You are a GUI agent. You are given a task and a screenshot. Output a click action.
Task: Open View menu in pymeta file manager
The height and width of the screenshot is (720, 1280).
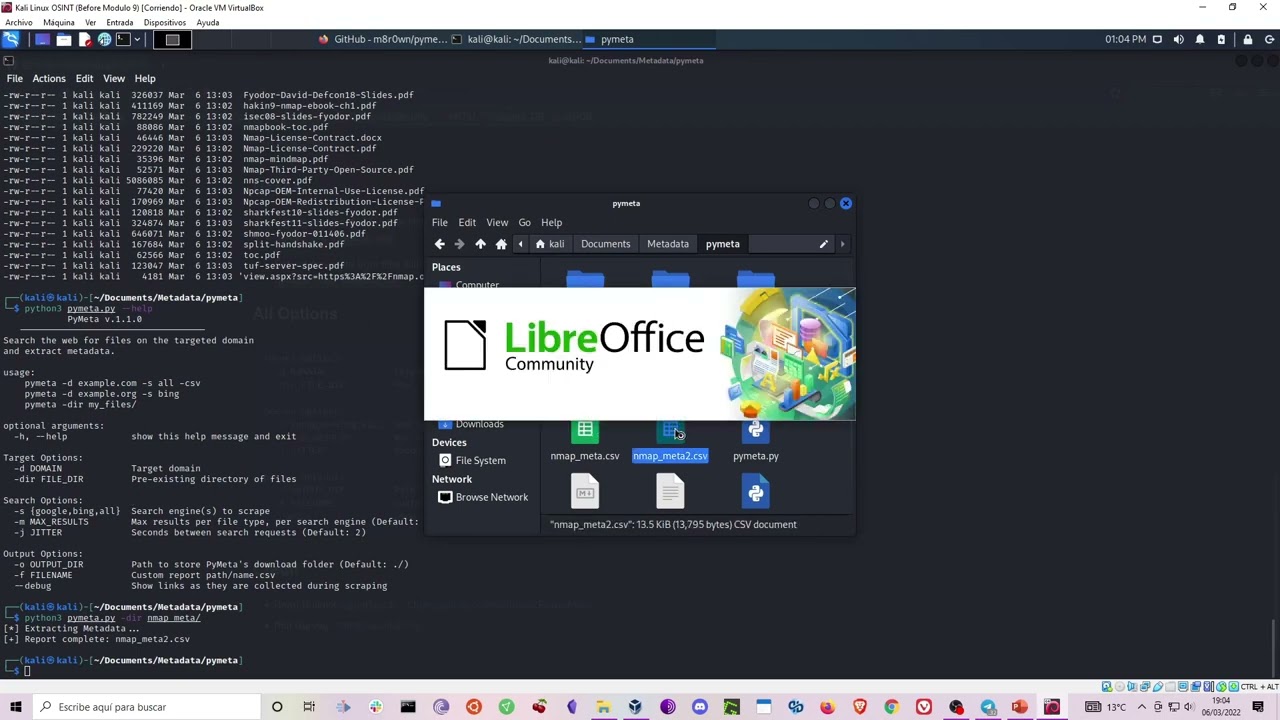pyautogui.click(x=497, y=222)
